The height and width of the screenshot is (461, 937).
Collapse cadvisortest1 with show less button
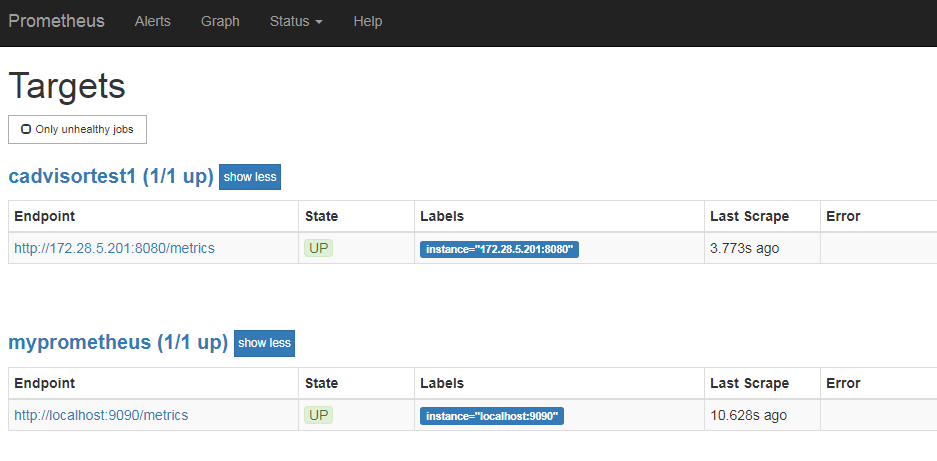point(250,177)
